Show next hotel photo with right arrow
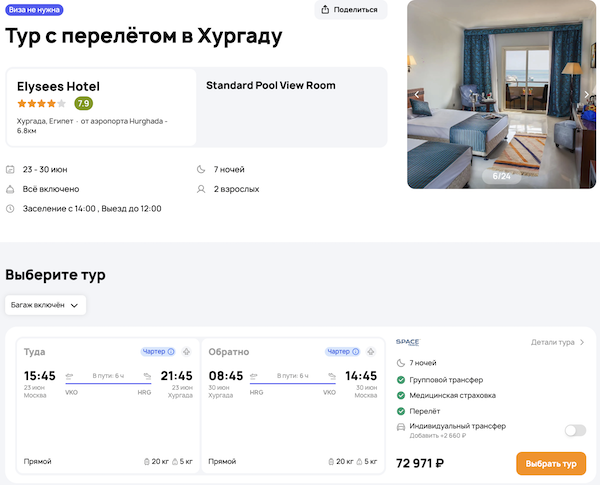 586,95
